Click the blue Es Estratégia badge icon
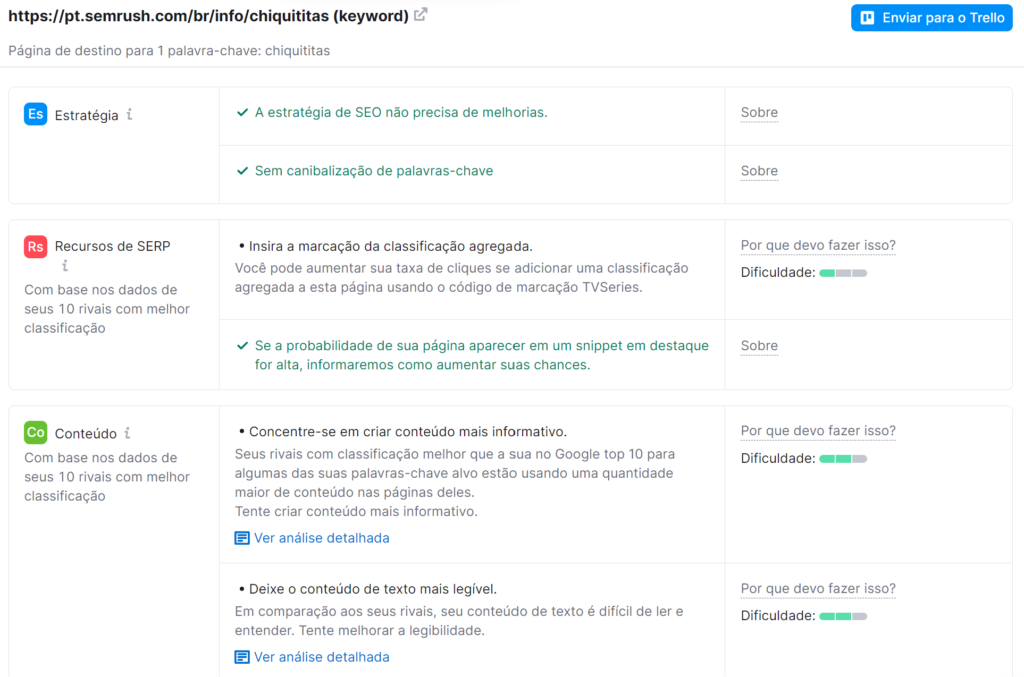The width and height of the screenshot is (1024, 677). (36, 114)
